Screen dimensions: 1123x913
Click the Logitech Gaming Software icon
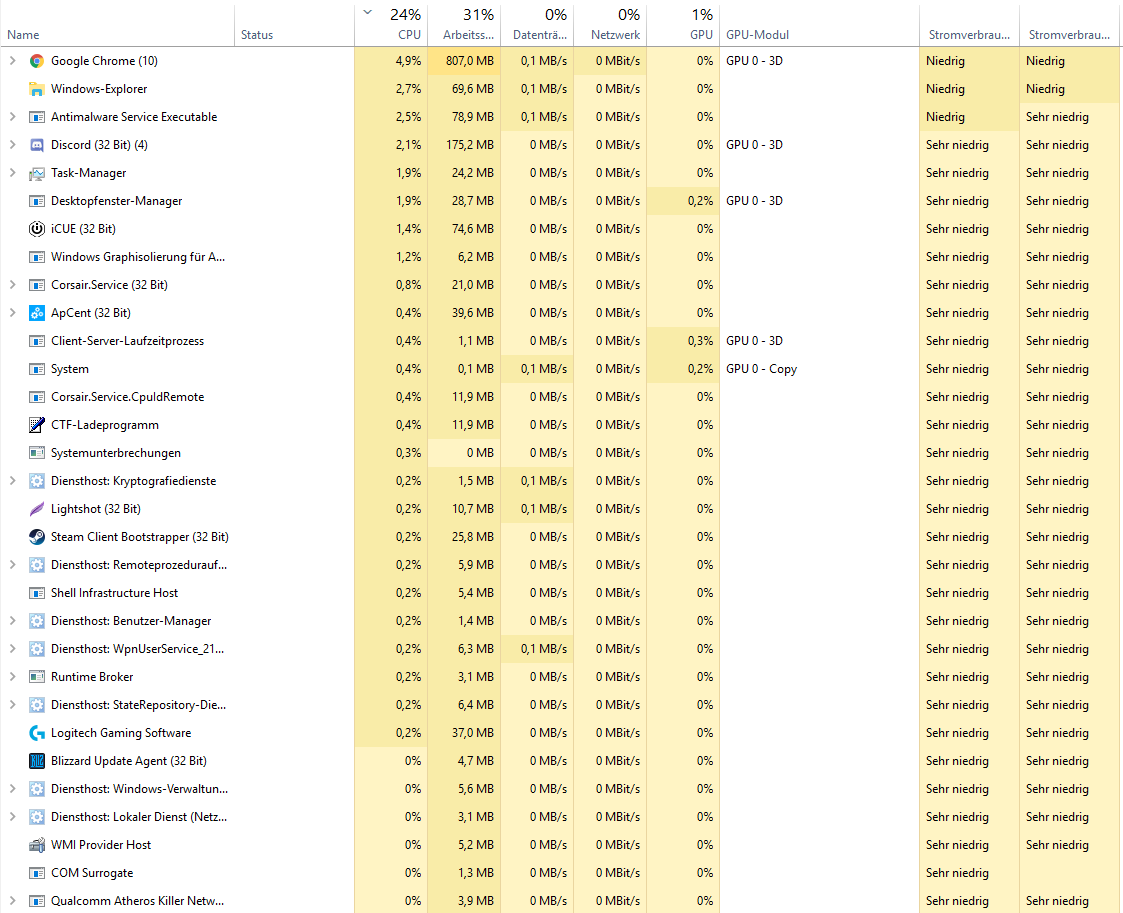(x=37, y=733)
